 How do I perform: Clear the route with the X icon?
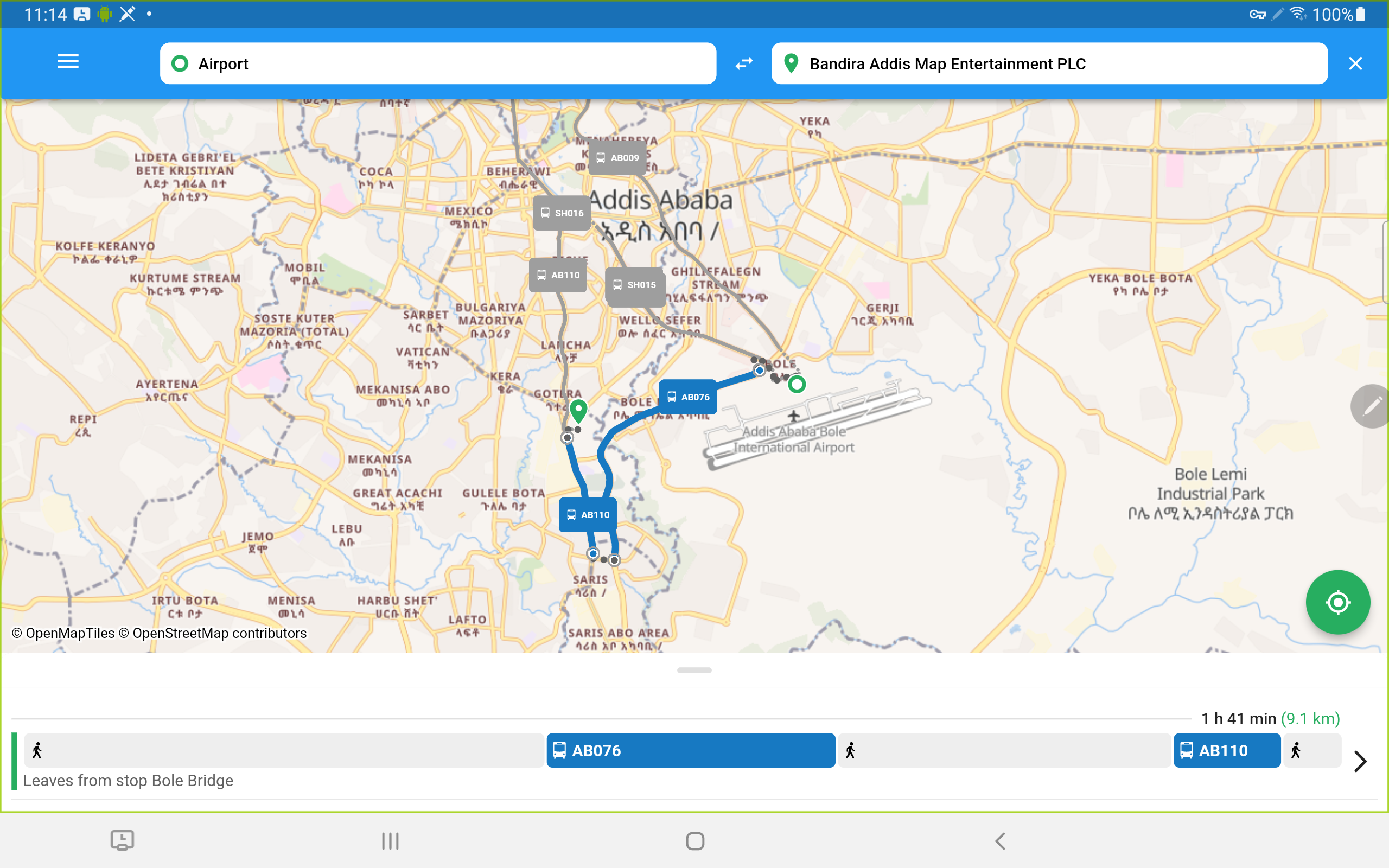[1355, 63]
